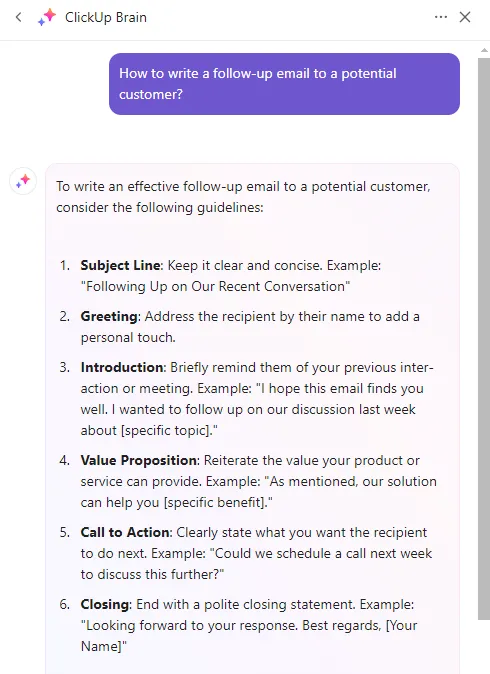The width and height of the screenshot is (490, 674).
Task: Click the ClickUp Brain sparkle logo
Action: point(47,17)
